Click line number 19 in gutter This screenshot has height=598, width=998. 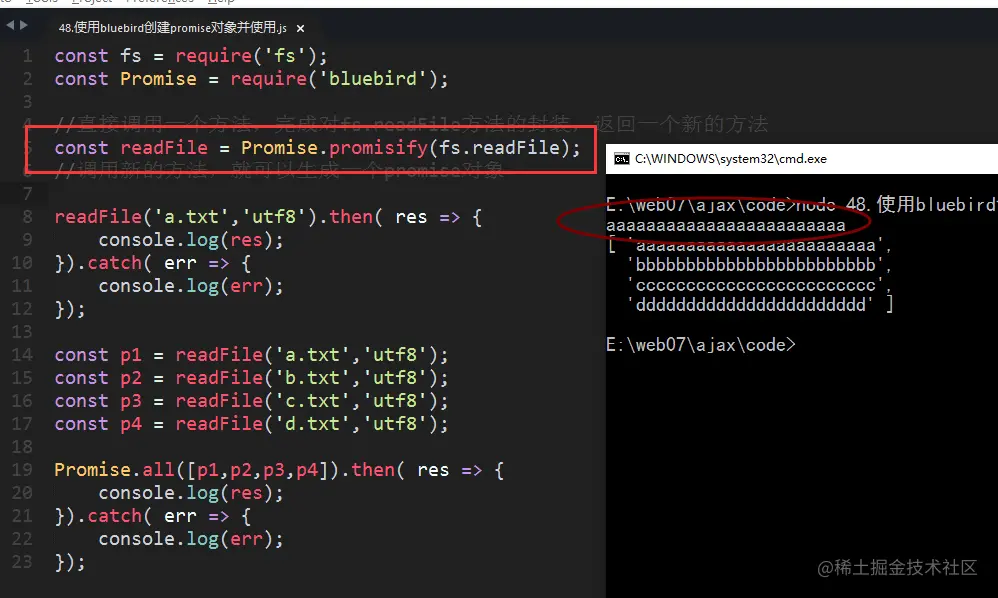[x=22, y=470]
